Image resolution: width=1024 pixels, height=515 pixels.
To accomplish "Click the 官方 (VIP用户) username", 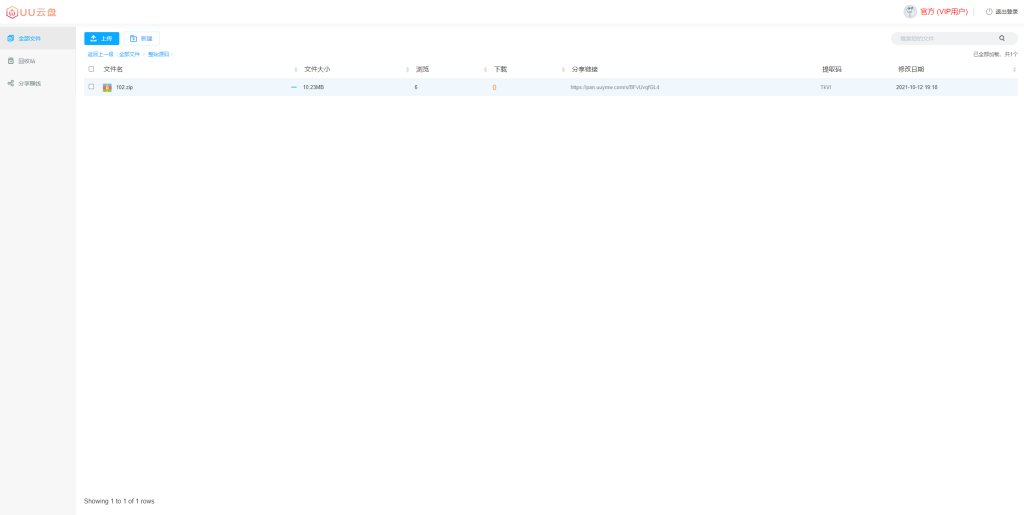I will pos(944,12).
